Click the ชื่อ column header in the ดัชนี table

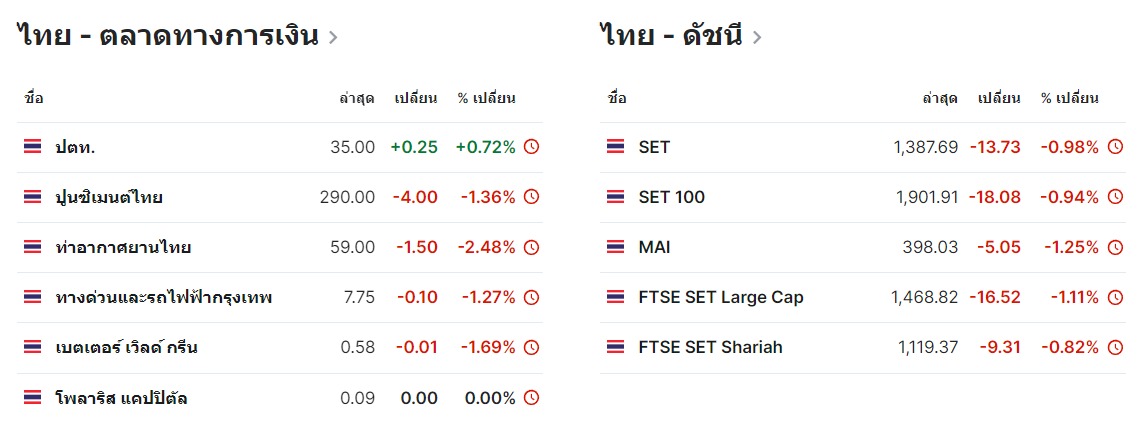[617, 98]
